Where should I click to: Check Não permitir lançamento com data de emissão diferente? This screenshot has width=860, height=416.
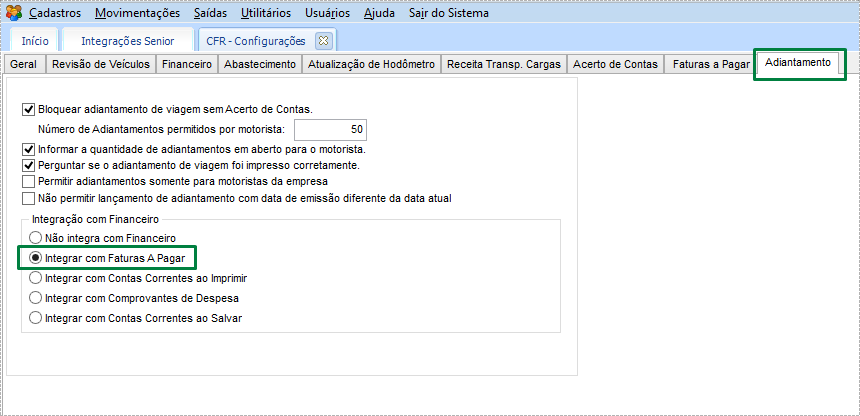pos(28,198)
